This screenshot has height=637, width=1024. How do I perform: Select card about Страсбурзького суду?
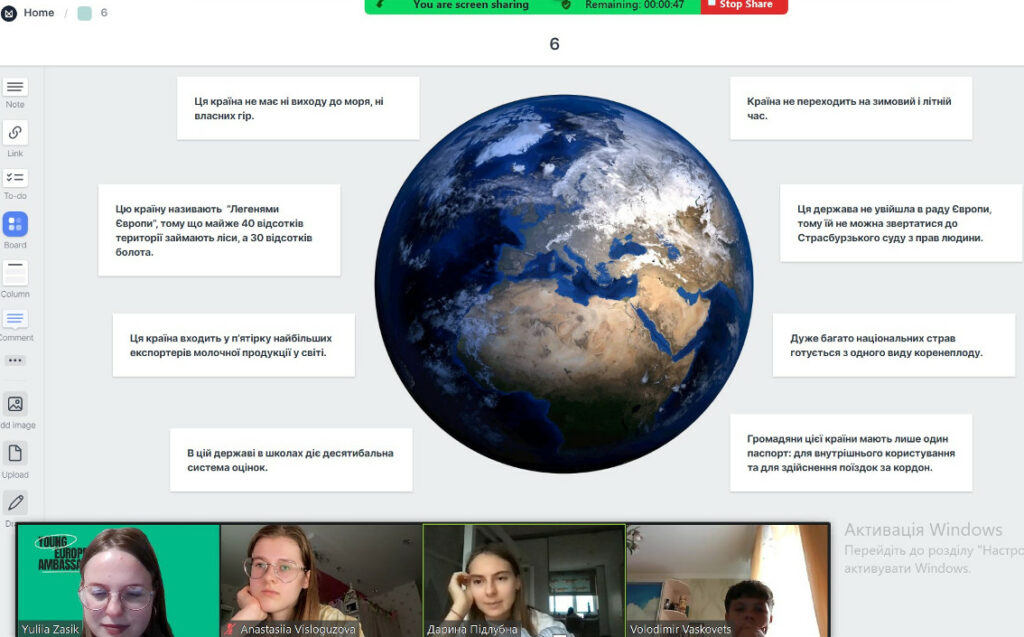[x=901, y=223]
